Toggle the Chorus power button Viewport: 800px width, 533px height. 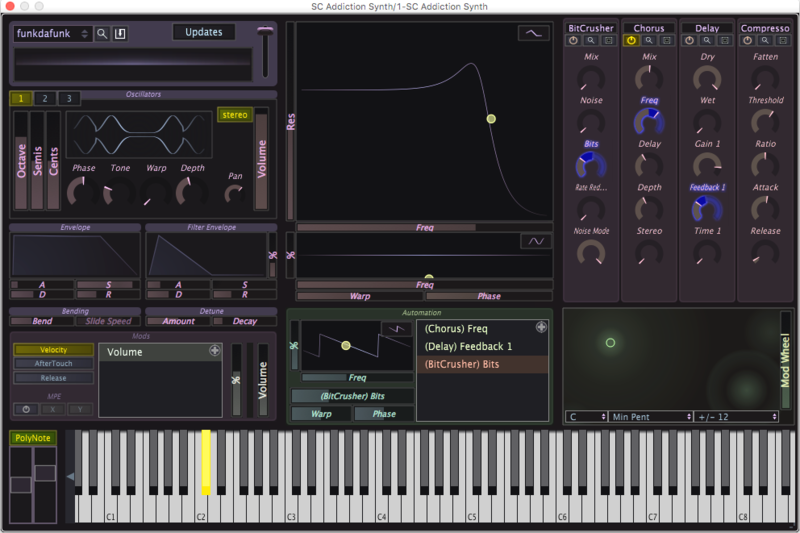tap(632, 41)
